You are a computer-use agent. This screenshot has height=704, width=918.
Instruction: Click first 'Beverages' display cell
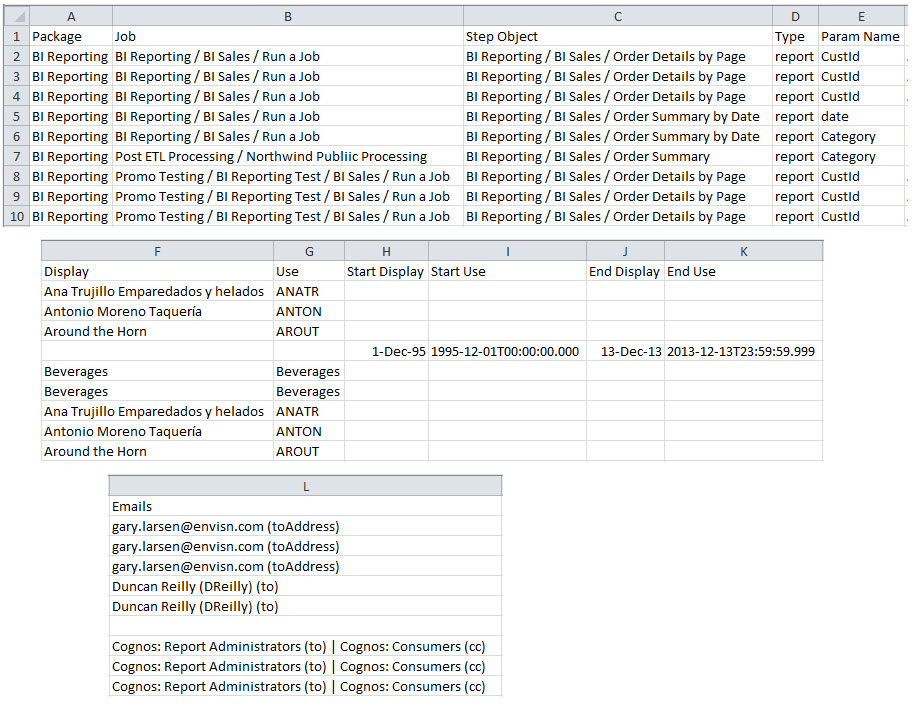pyautogui.click(x=157, y=371)
